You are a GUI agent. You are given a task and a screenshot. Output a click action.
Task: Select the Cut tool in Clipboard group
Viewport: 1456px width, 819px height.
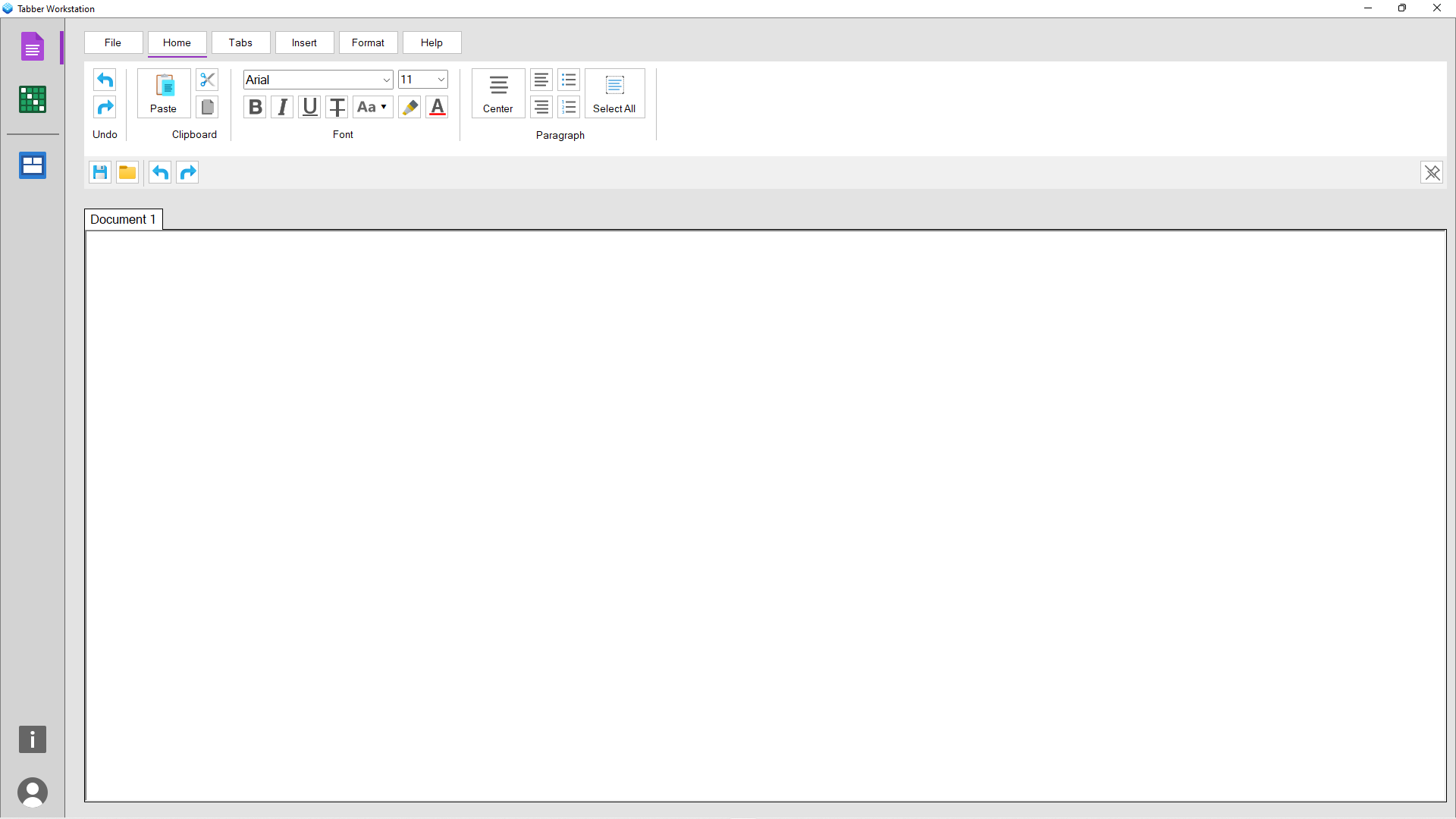tap(206, 80)
